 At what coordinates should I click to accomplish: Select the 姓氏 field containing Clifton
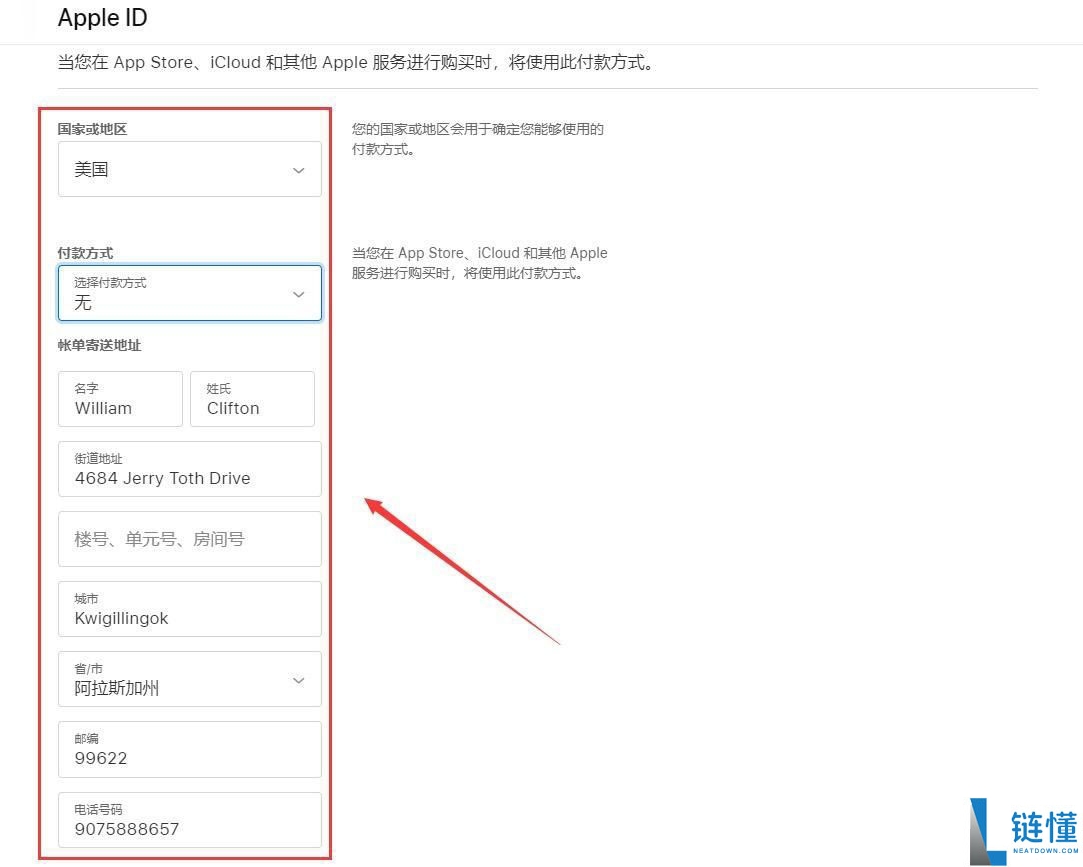(x=252, y=399)
